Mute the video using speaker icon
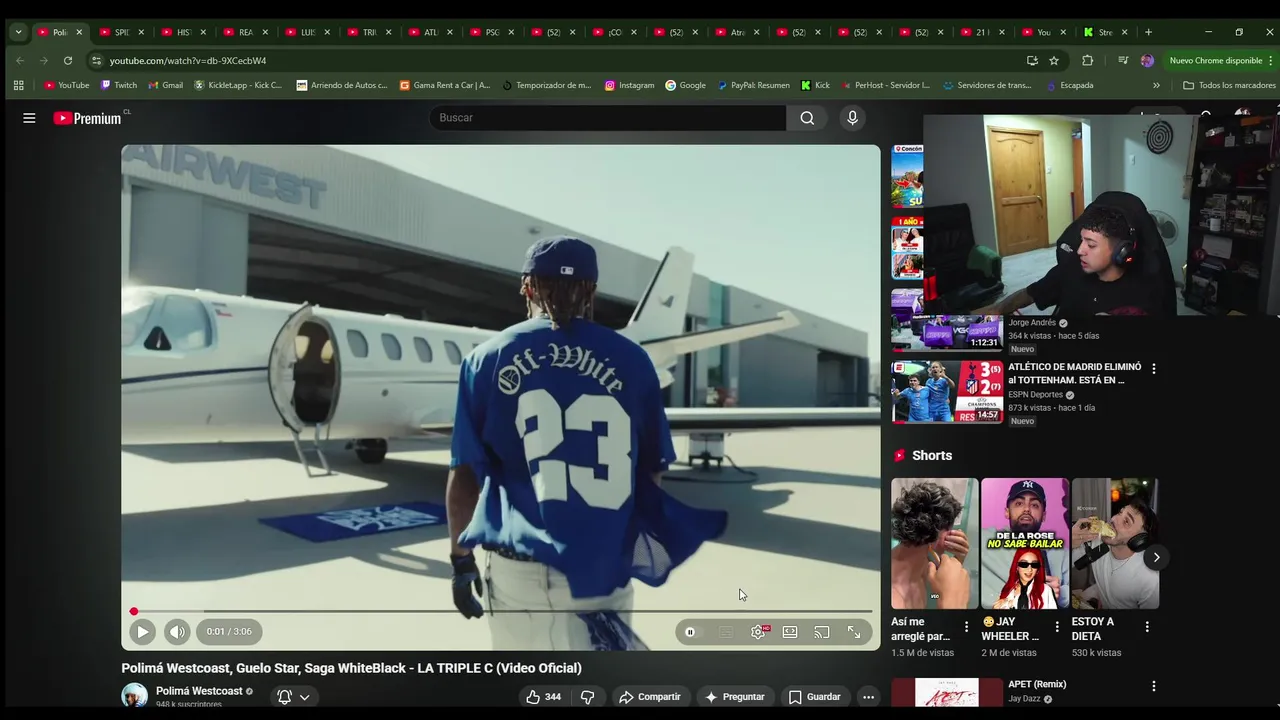Viewport: 1280px width, 720px height. 177,632
